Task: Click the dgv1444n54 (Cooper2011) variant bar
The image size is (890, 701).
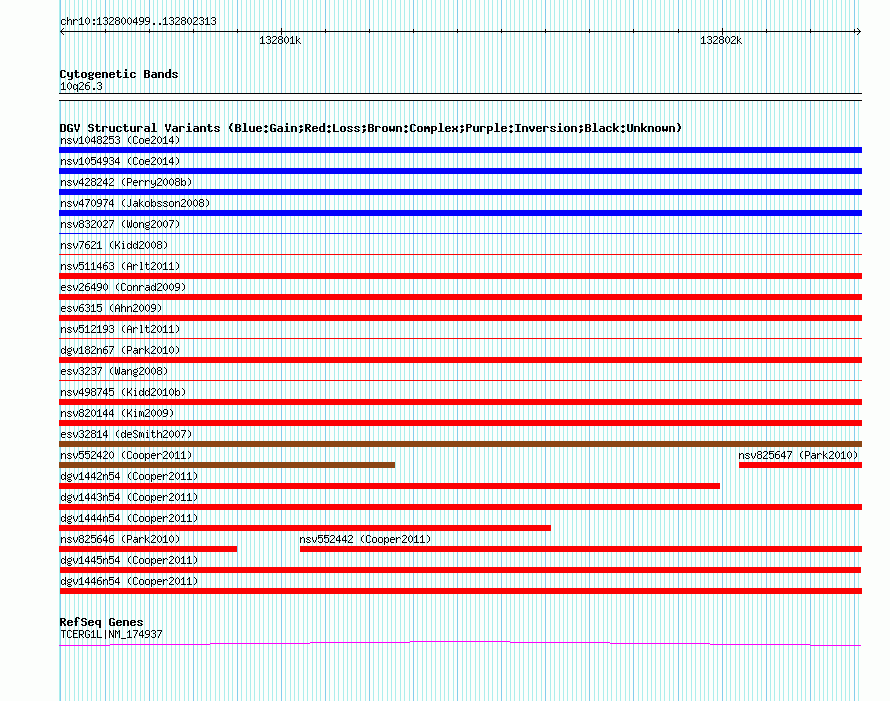Action: point(305,528)
